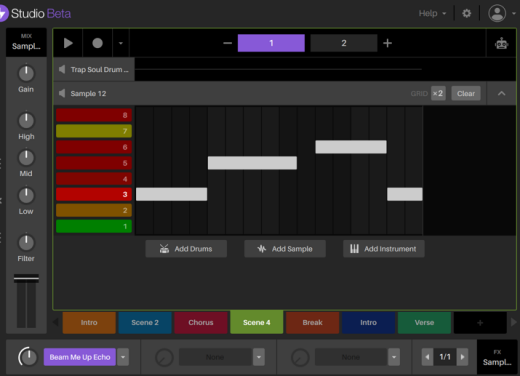Click the volume fader handle
This screenshot has width=520, height=376.
tap(26, 279)
